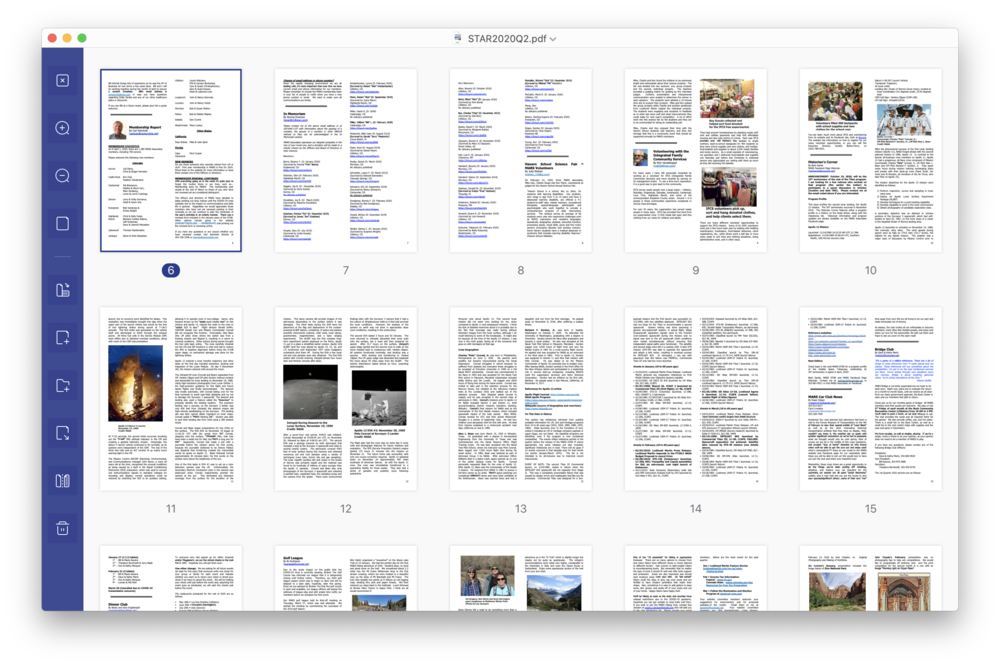Select page 8 thumbnail
Screen dimensions: 1000x666
tap(520, 160)
